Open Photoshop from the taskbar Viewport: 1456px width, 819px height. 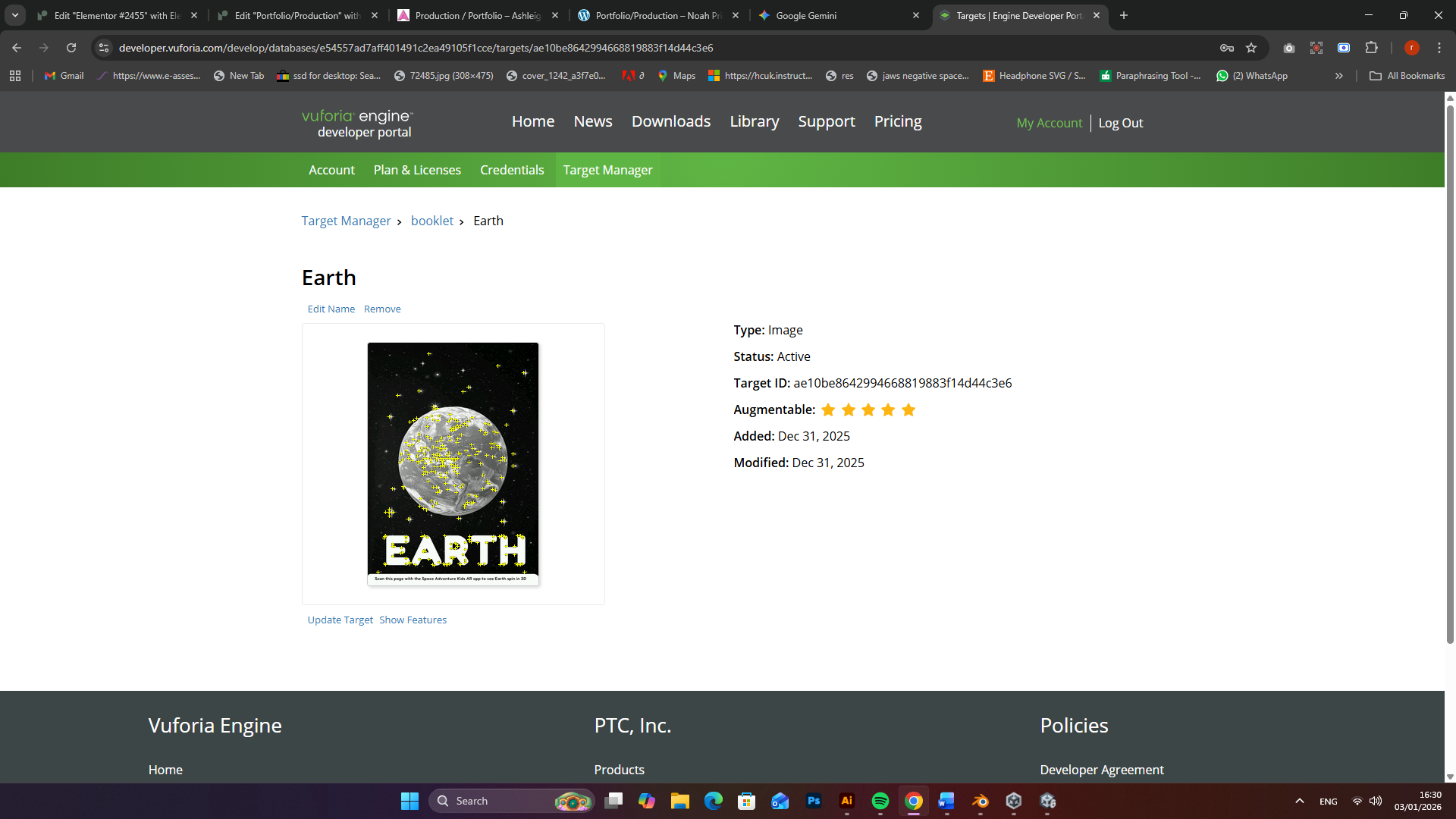pos(814,801)
